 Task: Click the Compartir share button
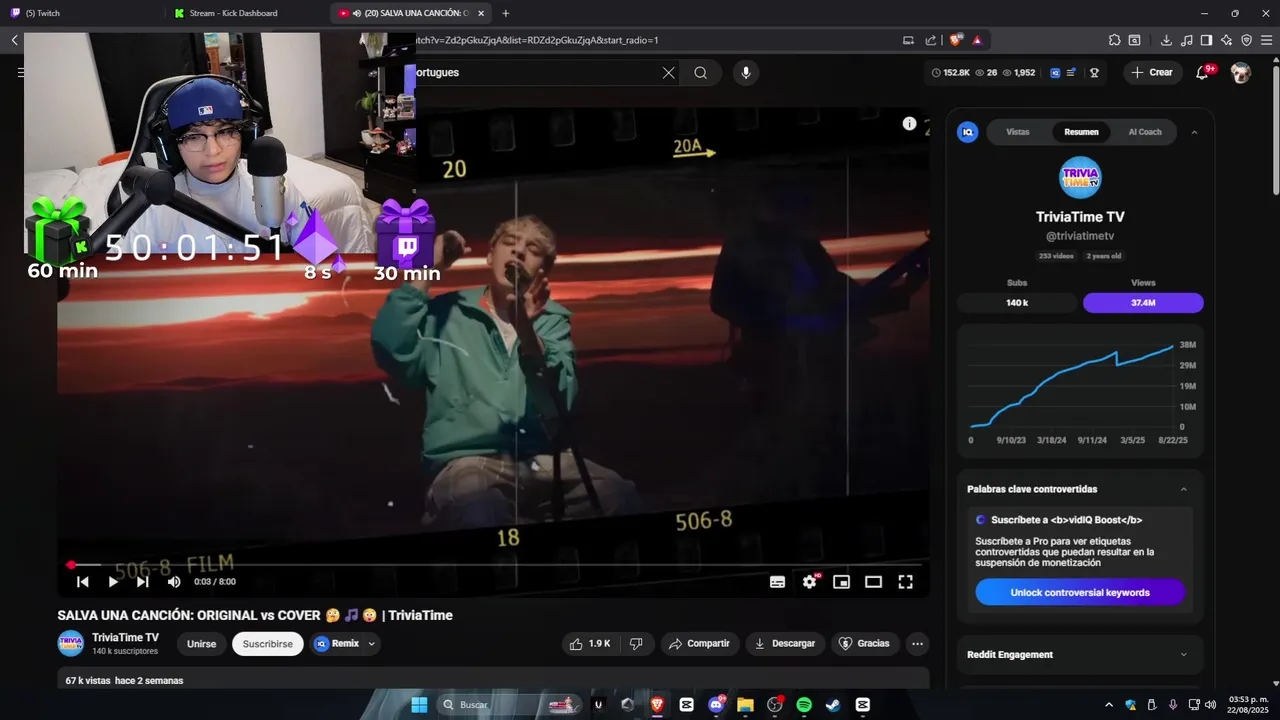point(700,644)
